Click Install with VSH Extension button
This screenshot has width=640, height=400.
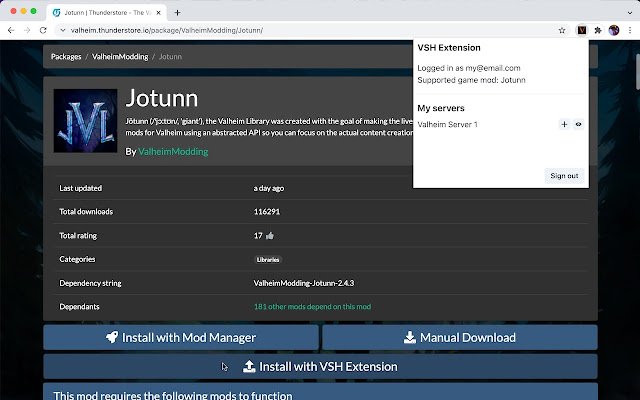[320, 367]
